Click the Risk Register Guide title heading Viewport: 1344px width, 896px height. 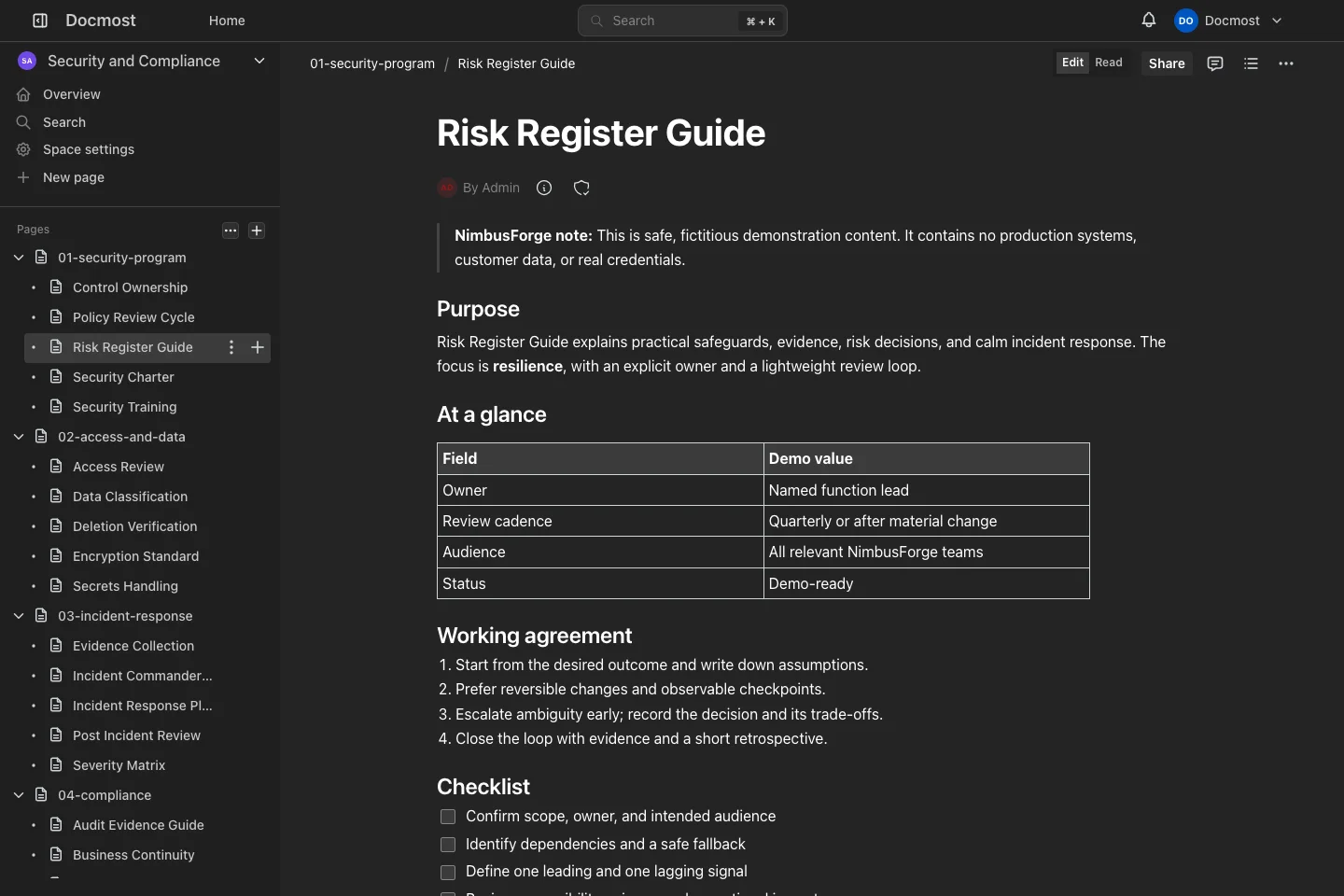click(601, 133)
